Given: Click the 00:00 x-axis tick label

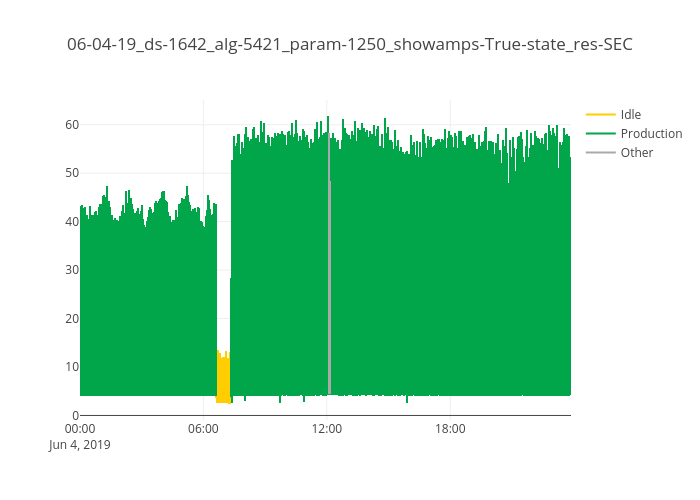Looking at the screenshot, I should point(80,429).
